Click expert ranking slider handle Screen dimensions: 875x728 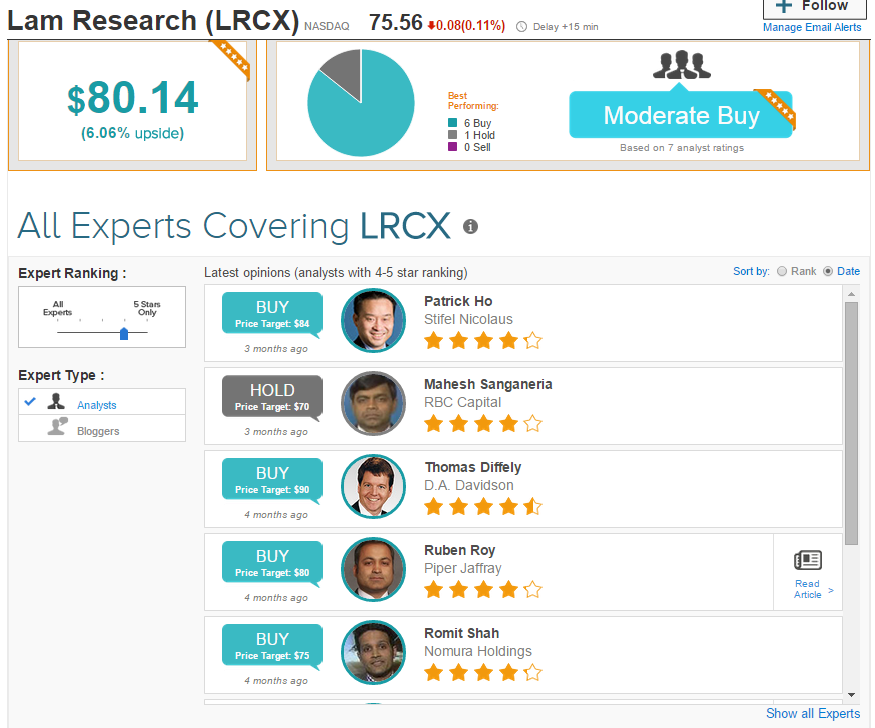124,334
